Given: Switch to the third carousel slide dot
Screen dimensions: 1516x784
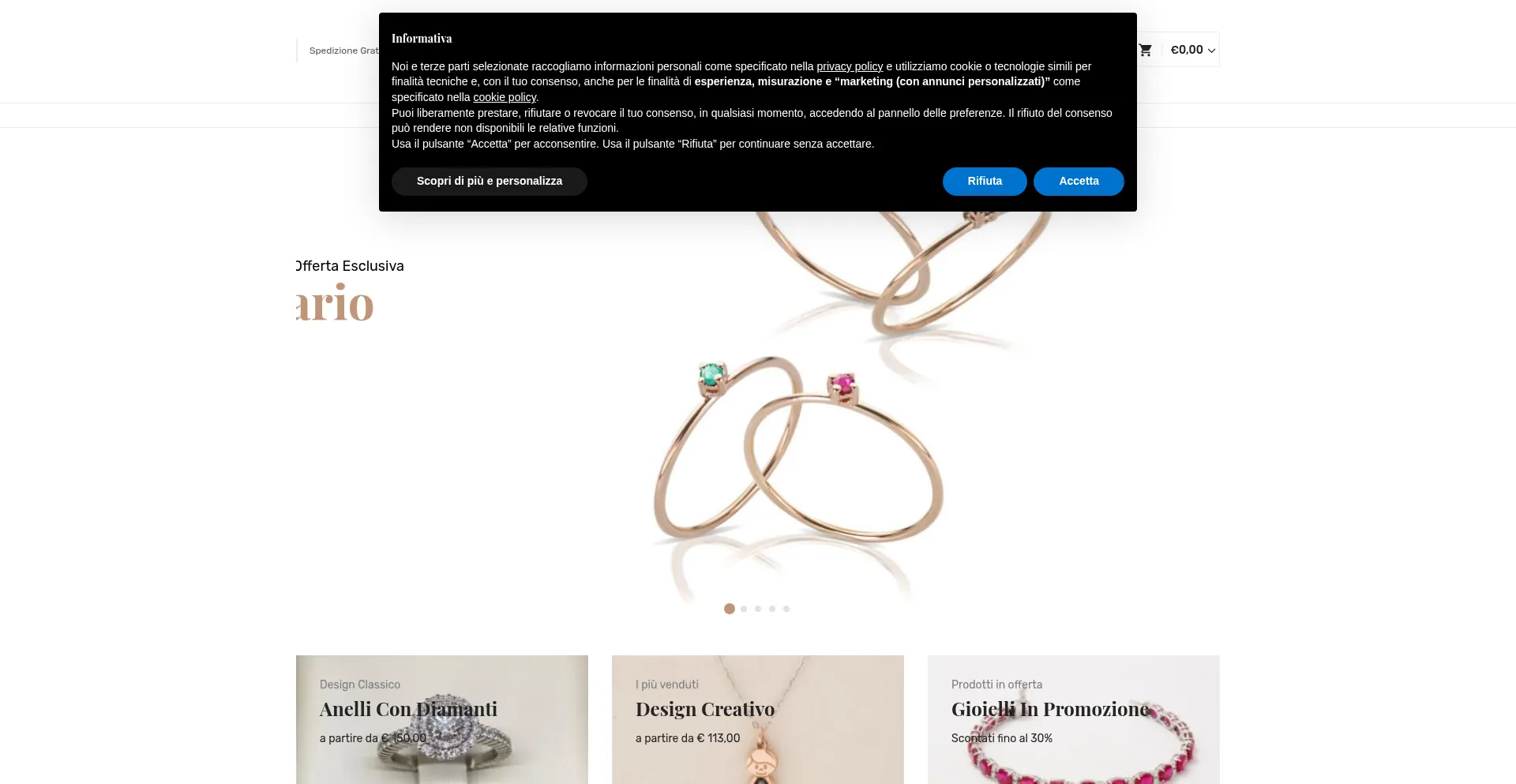Looking at the screenshot, I should pyautogui.click(x=758, y=609).
